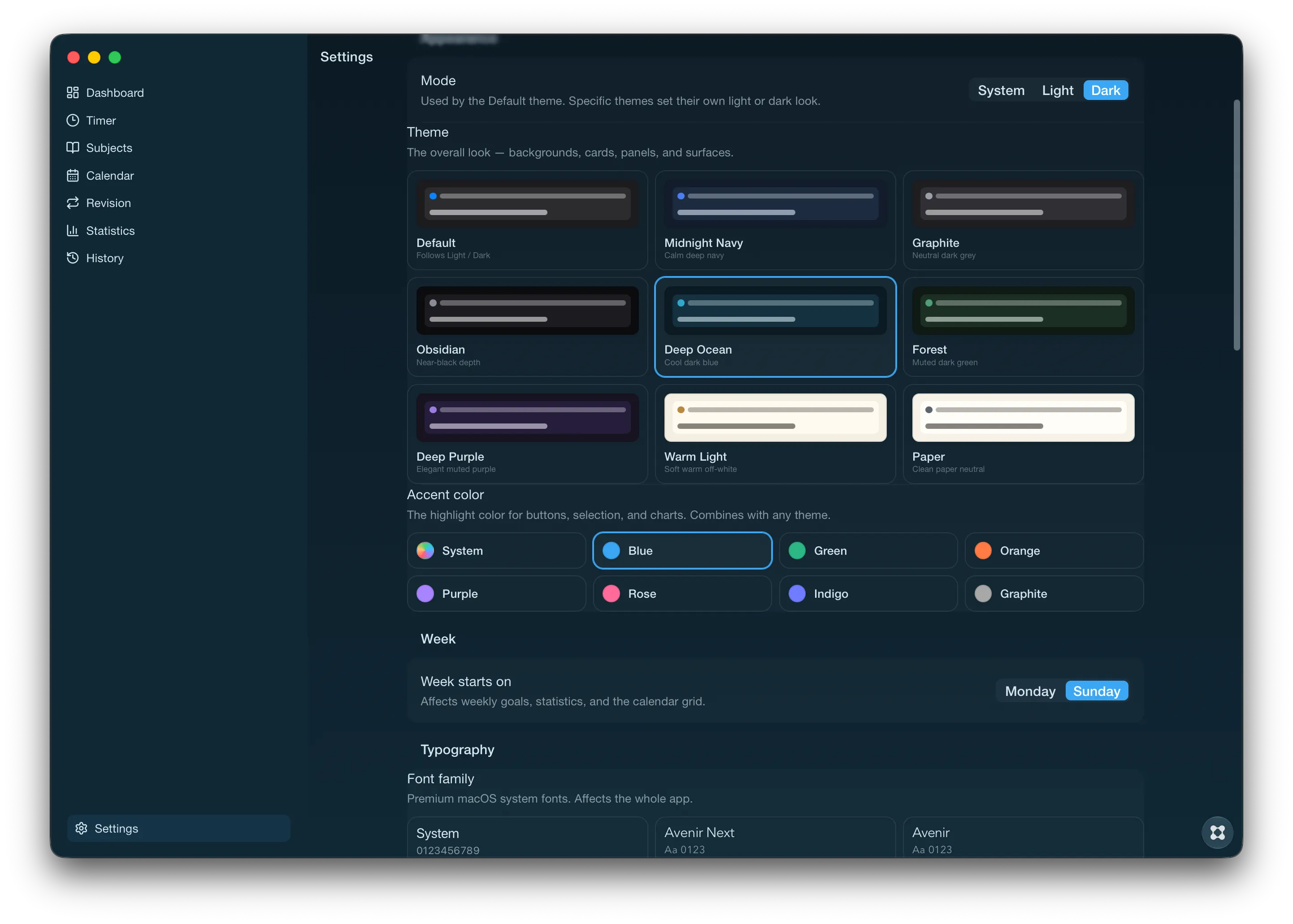Click the Subjects book icon
This screenshot has width=1293, height=924.
click(x=72, y=147)
